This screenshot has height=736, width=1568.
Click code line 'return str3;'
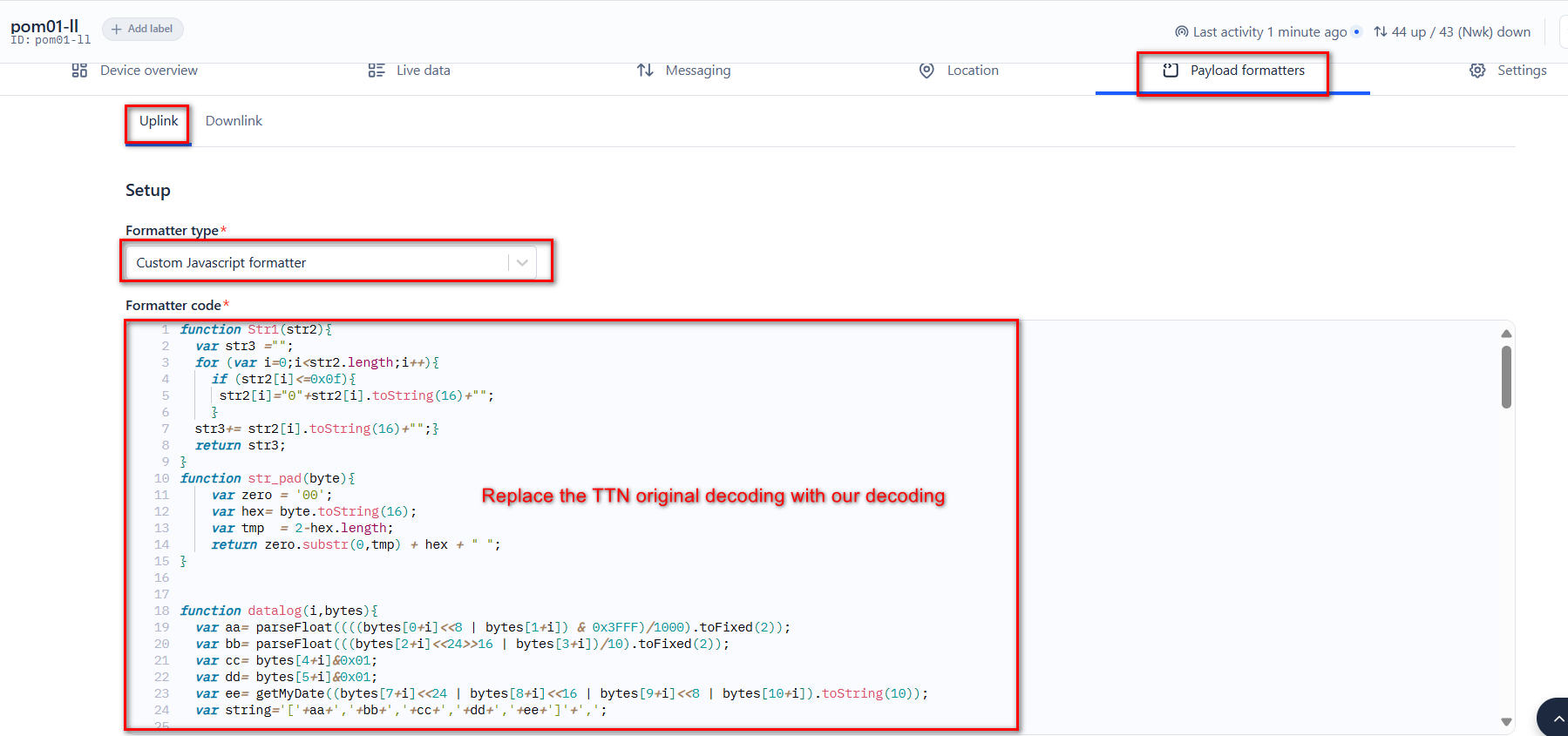tap(241, 445)
